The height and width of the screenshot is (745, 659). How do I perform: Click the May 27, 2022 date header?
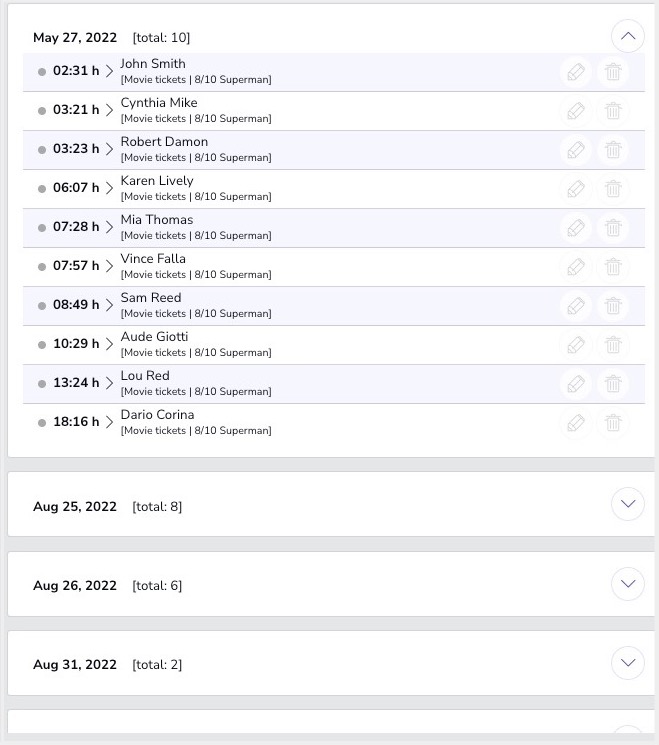[x=75, y=38]
